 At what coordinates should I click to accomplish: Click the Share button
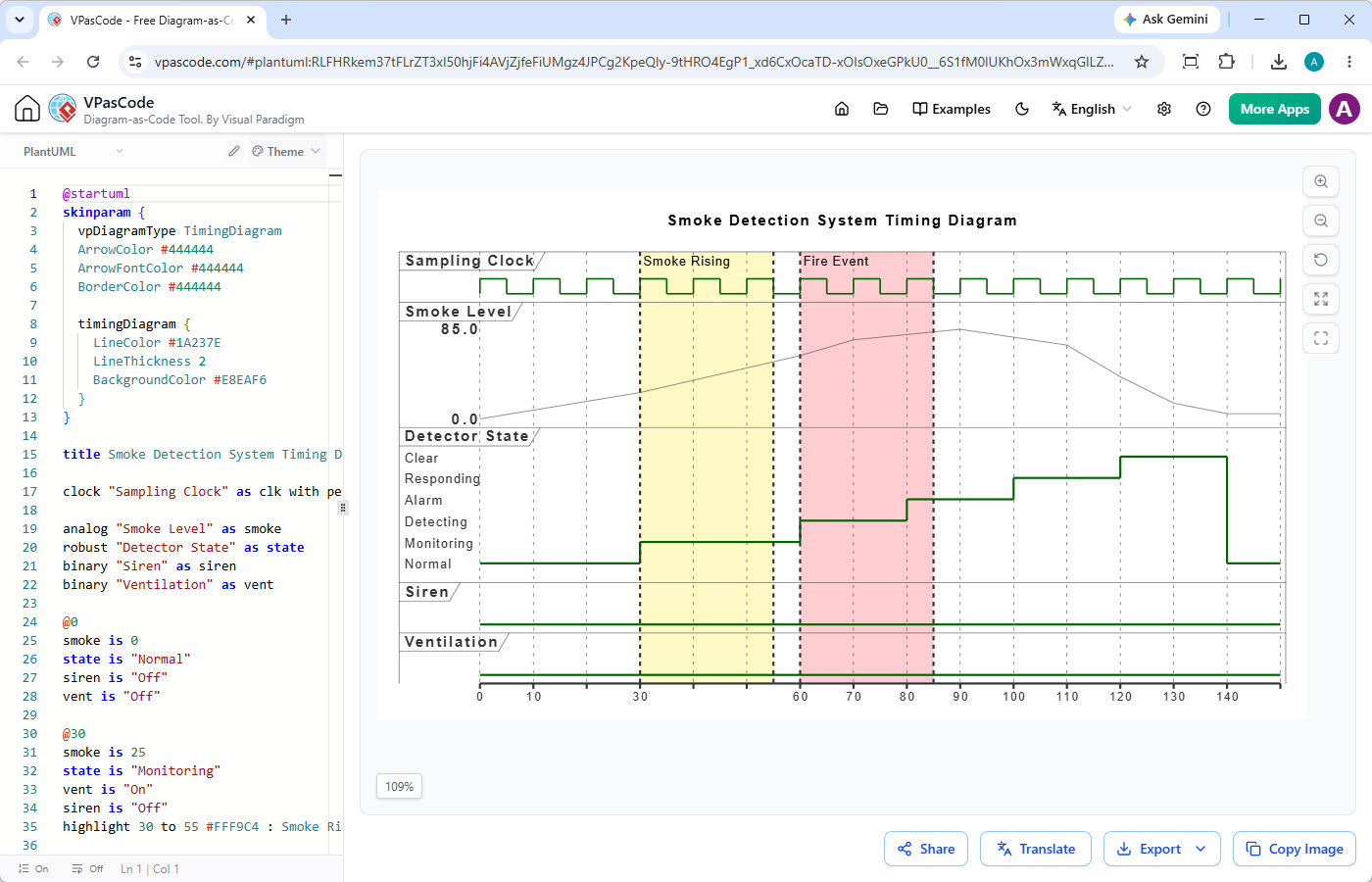point(926,849)
